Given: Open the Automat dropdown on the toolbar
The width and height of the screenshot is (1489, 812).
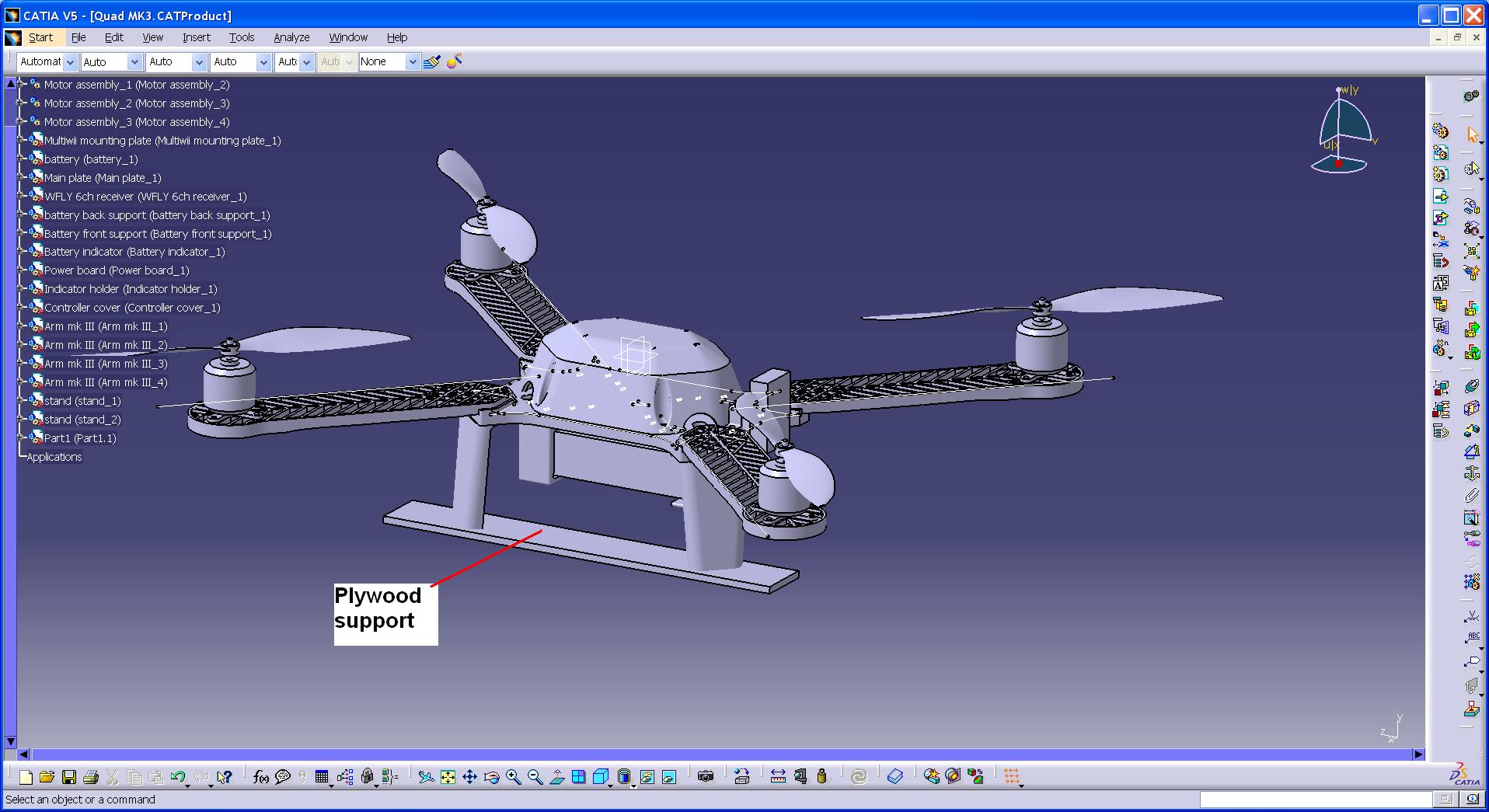Looking at the screenshot, I should (x=70, y=62).
